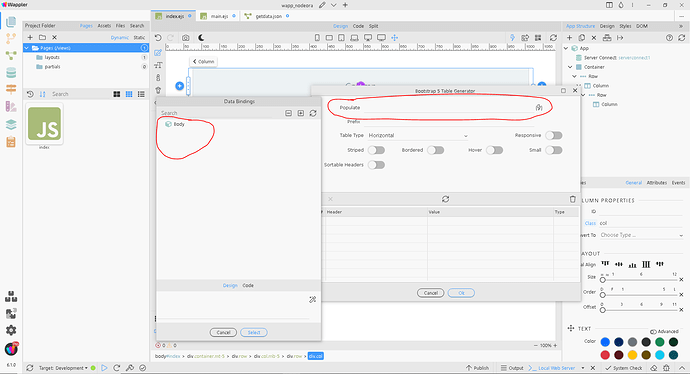The height and width of the screenshot is (374, 690).
Task: Open the Database Manager in the left sidebar
Action: [11, 72]
